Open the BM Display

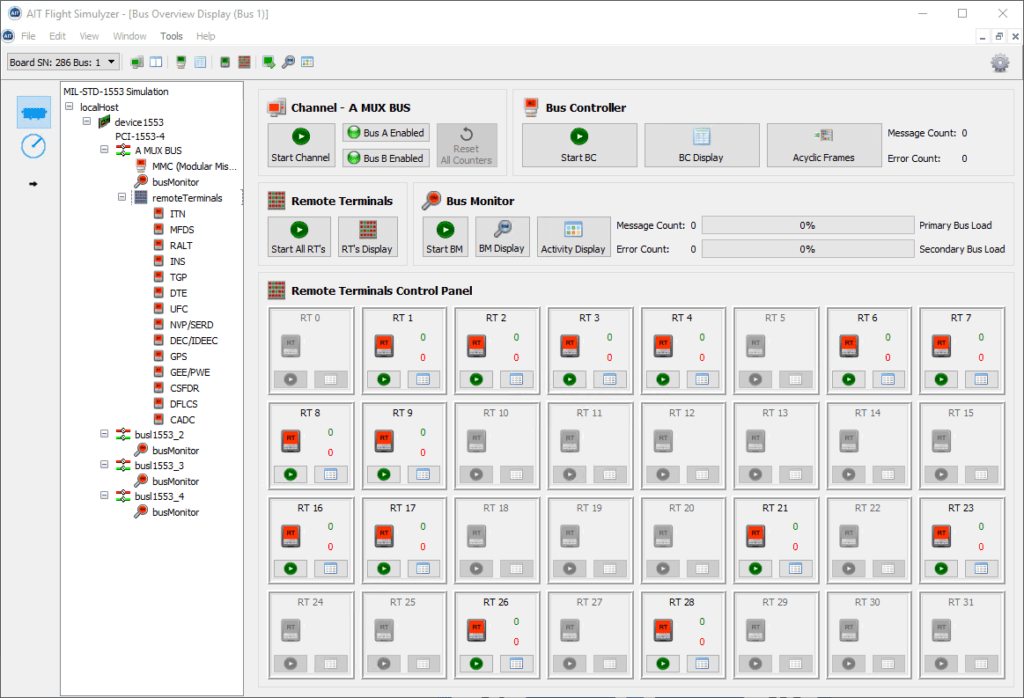click(502, 237)
